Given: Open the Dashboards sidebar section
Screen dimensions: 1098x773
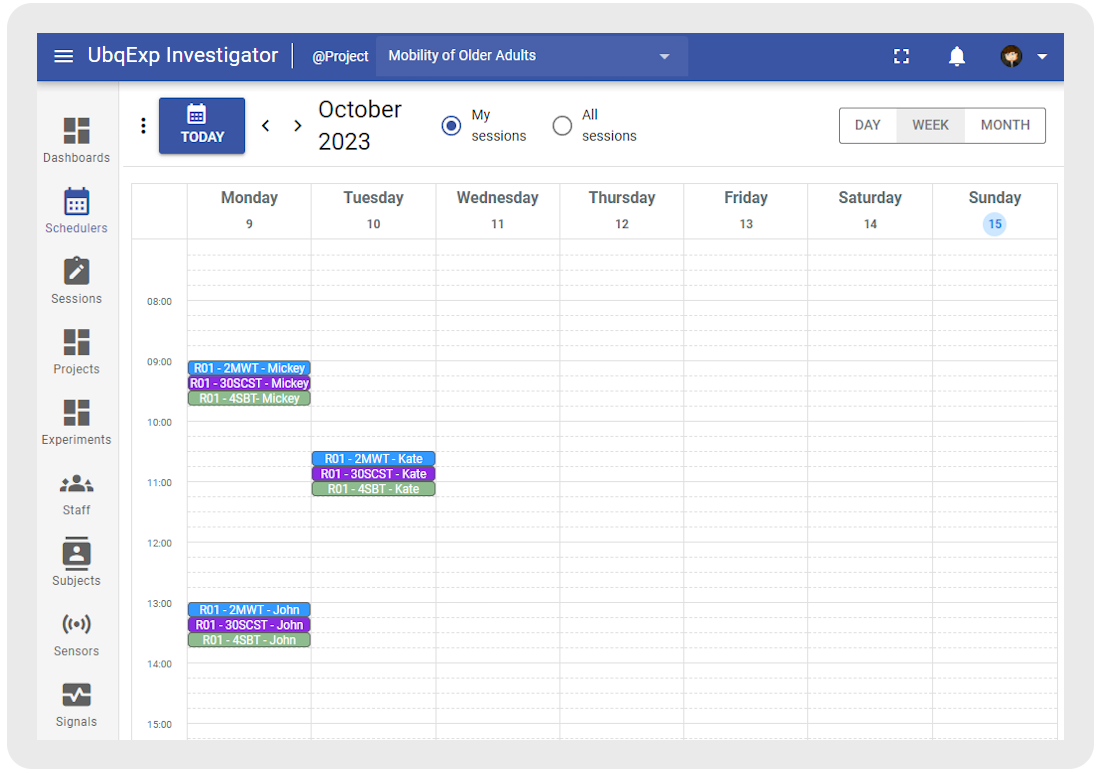Looking at the screenshot, I should coord(76,140).
